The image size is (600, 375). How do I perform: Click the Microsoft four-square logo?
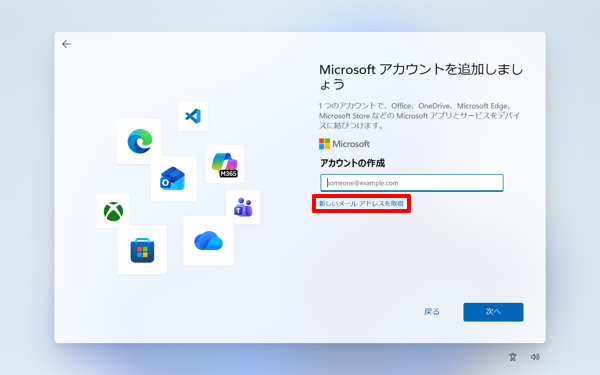tap(324, 144)
